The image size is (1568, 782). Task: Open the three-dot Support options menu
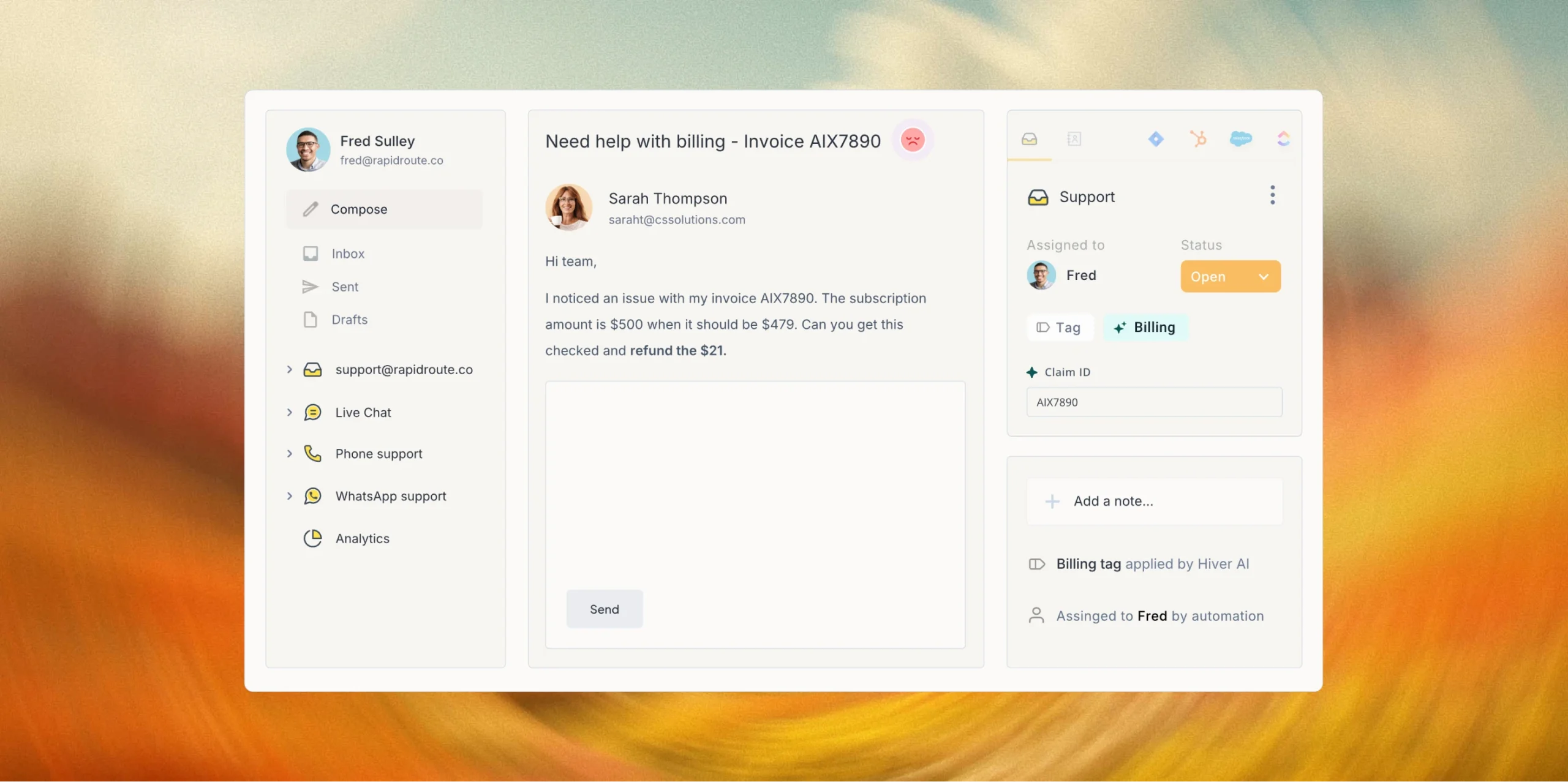click(1272, 195)
